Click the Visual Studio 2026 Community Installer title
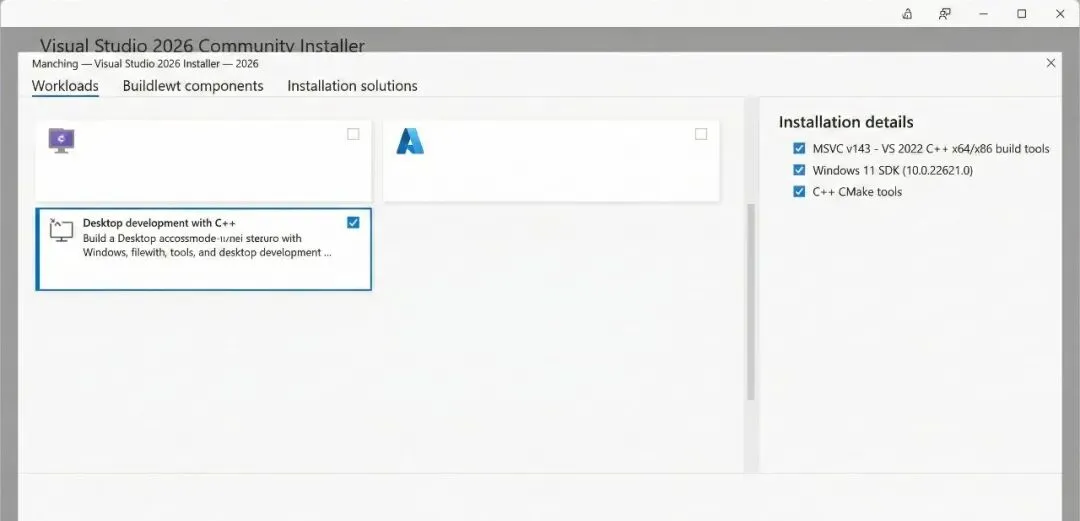This screenshot has height=521, width=1080. point(202,45)
